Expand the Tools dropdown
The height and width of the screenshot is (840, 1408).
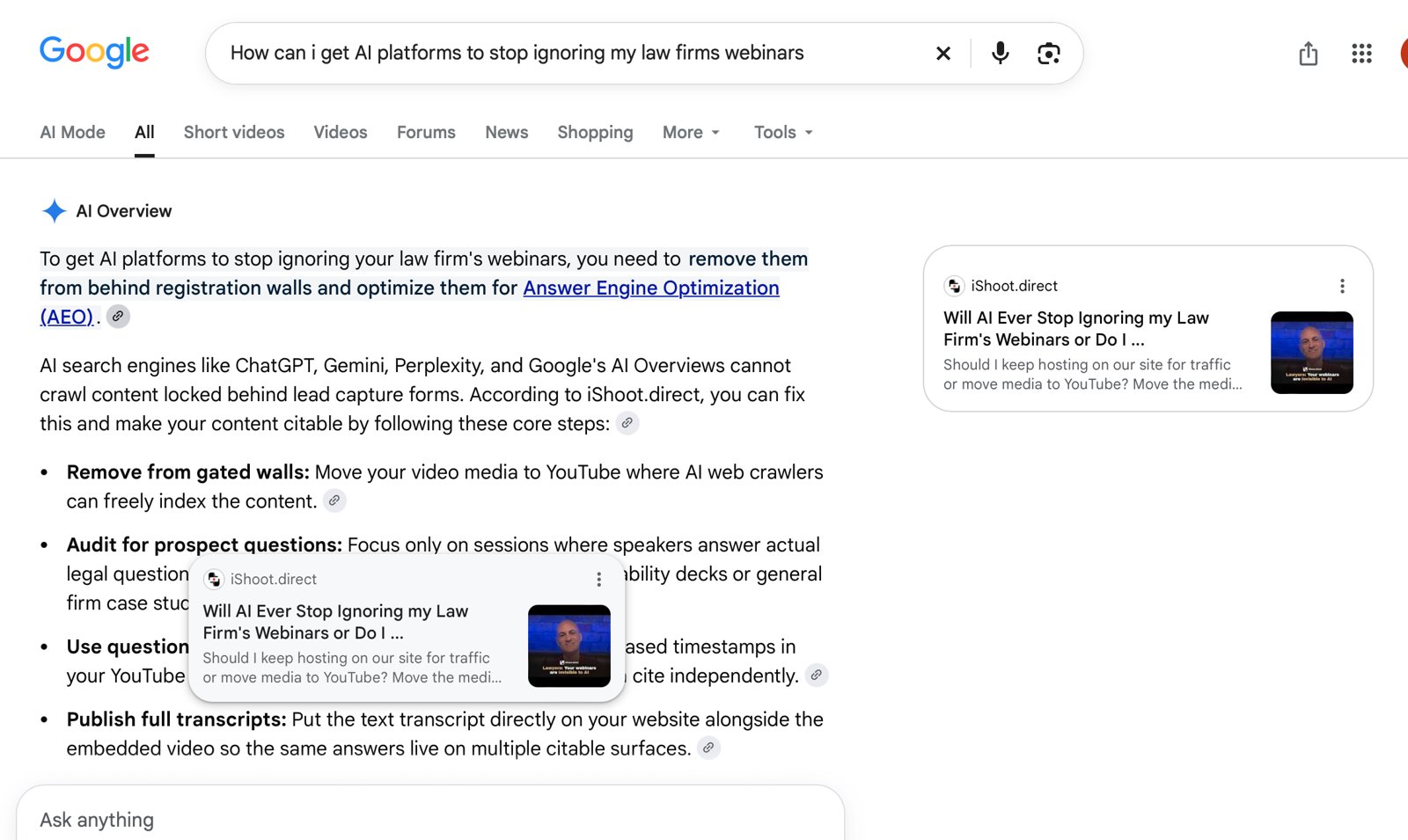783,132
